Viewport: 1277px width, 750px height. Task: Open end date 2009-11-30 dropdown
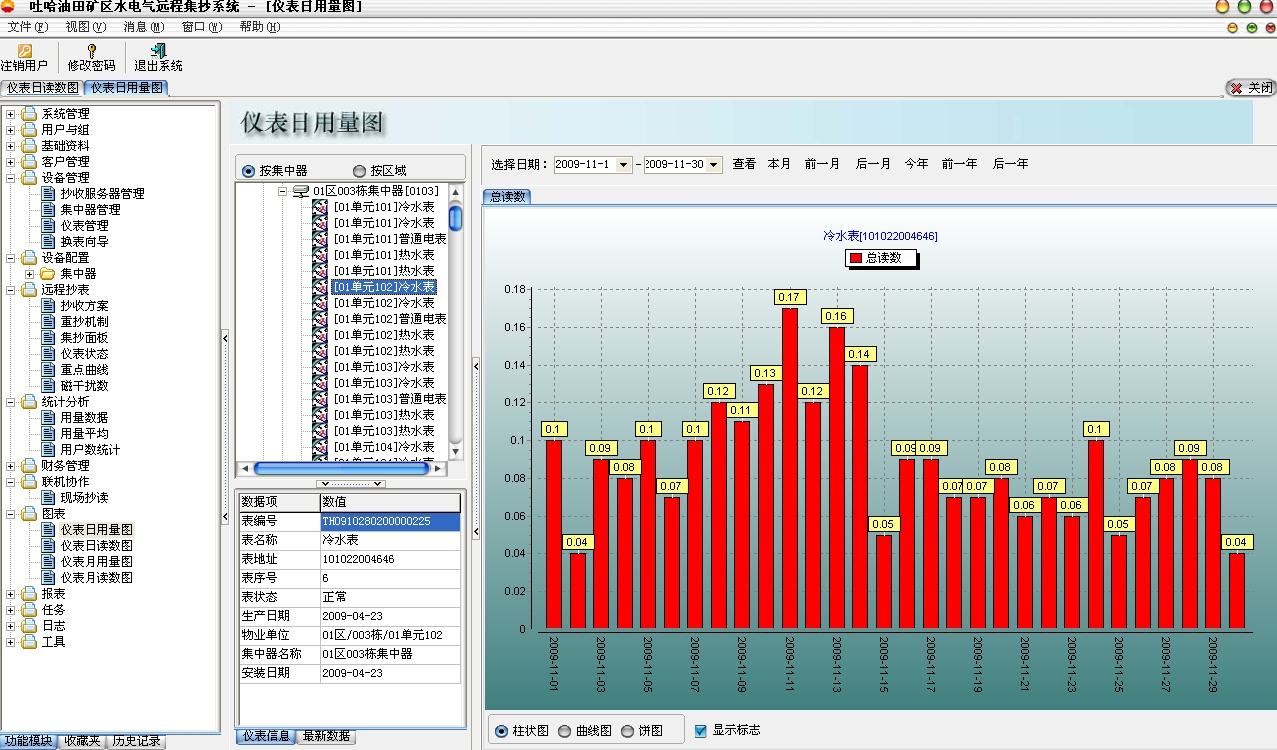click(x=714, y=165)
